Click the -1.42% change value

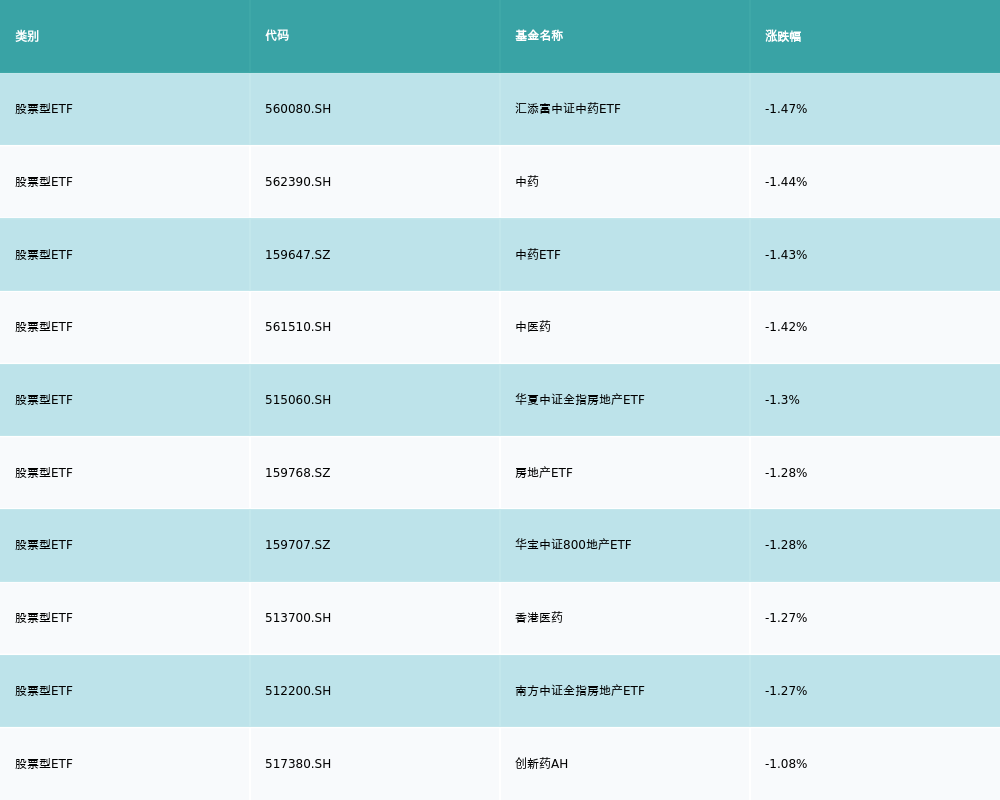786,327
